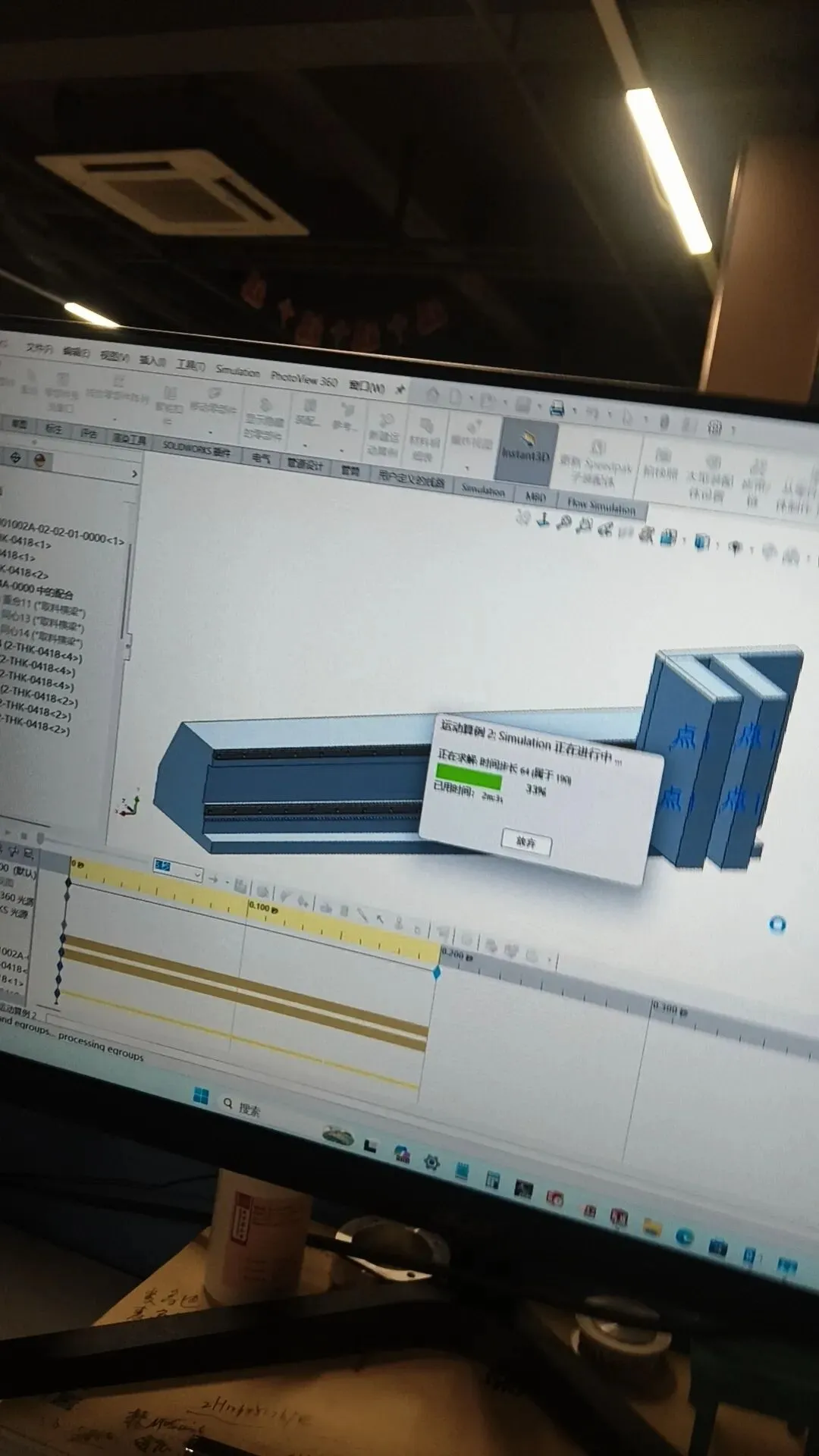The image size is (819, 1456).
Task: Select the ConfigurationManager tab icon
Action: click(15, 457)
